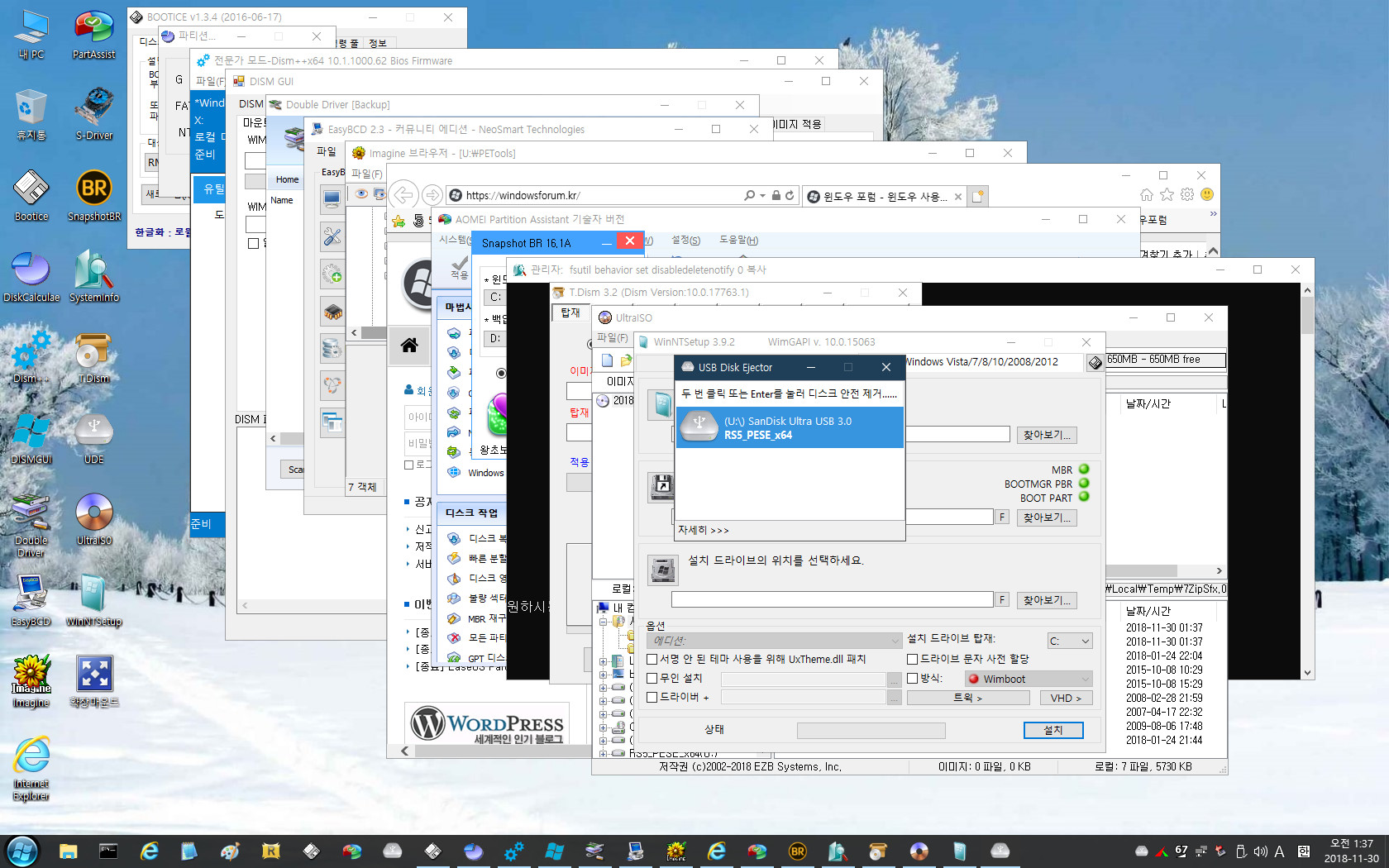This screenshot has width=1389, height=868.
Task: Click the console window vertical scrollbar
Action: pos(1307,481)
